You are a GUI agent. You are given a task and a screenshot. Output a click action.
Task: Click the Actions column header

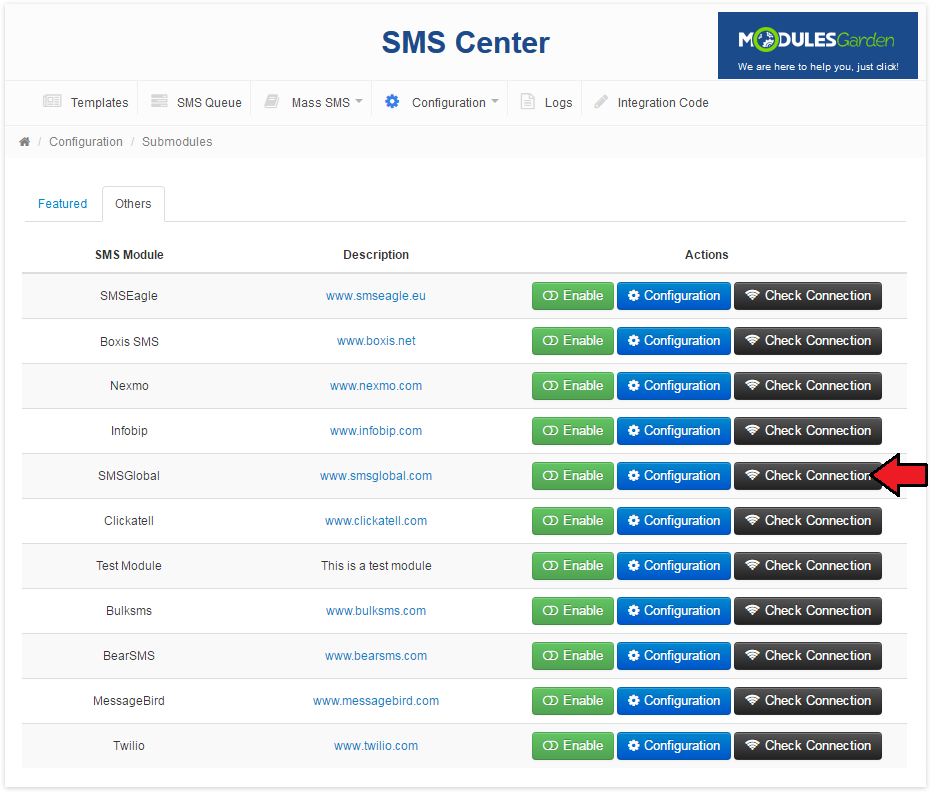point(706,255)
